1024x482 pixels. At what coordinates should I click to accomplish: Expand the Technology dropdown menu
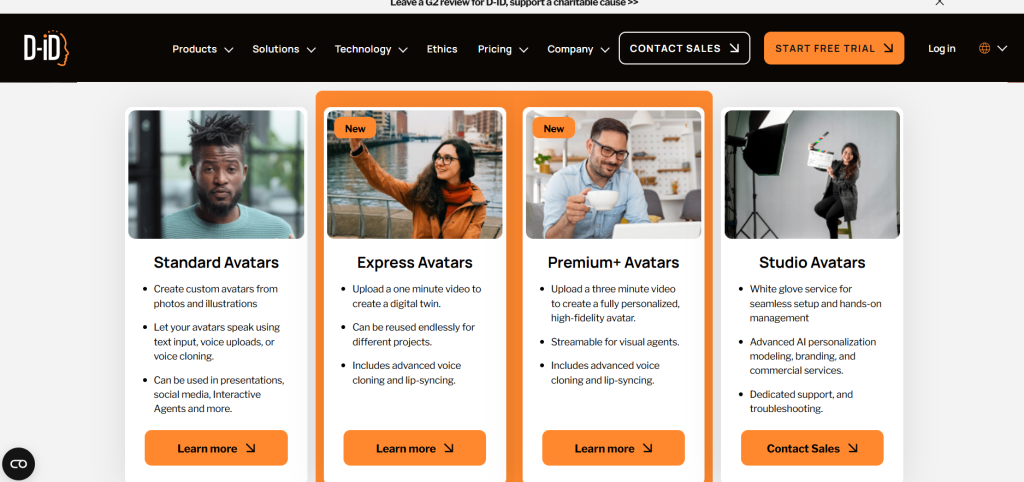click(371, 49)
